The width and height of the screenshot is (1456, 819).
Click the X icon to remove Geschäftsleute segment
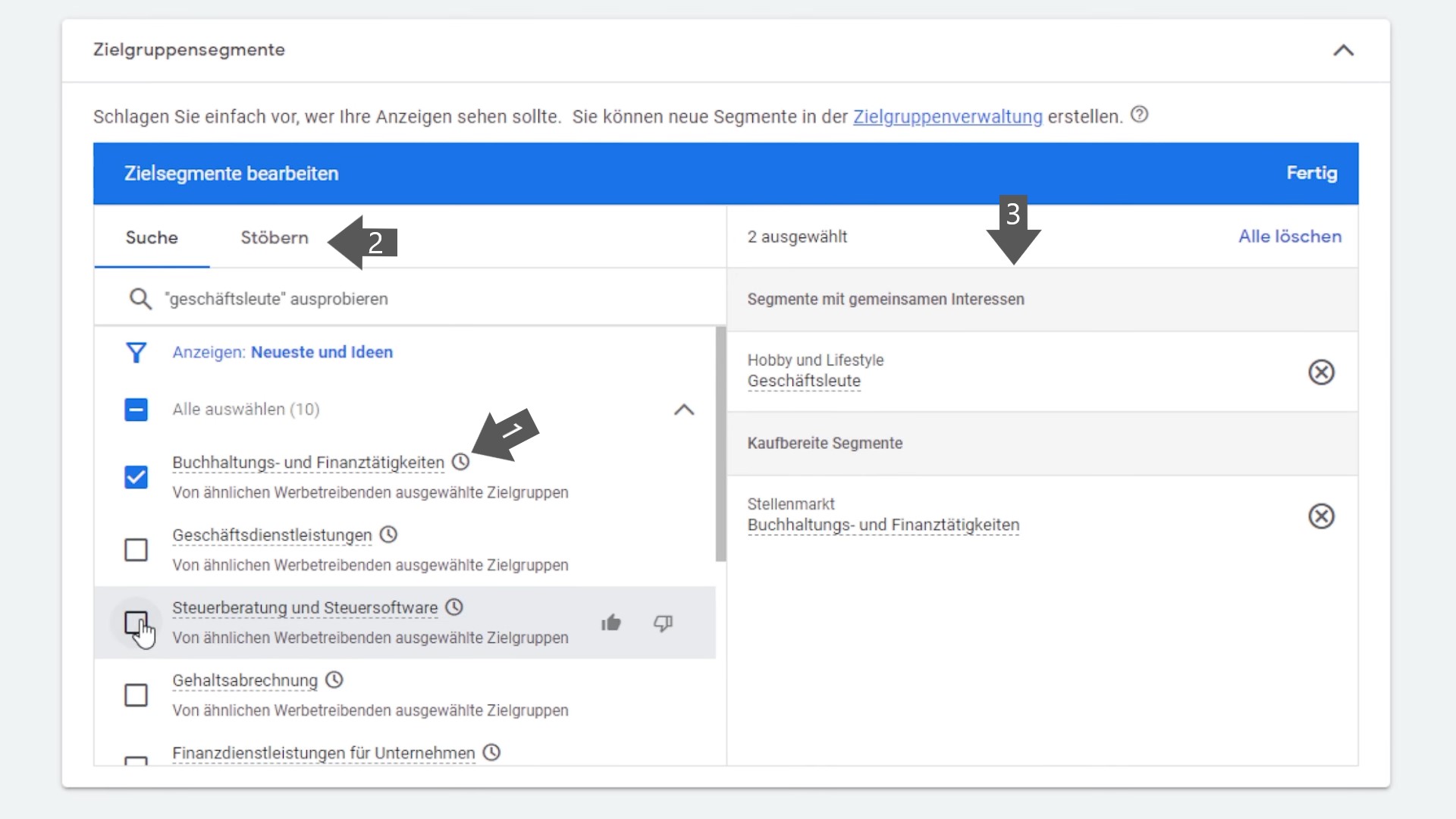point(1322,371)
